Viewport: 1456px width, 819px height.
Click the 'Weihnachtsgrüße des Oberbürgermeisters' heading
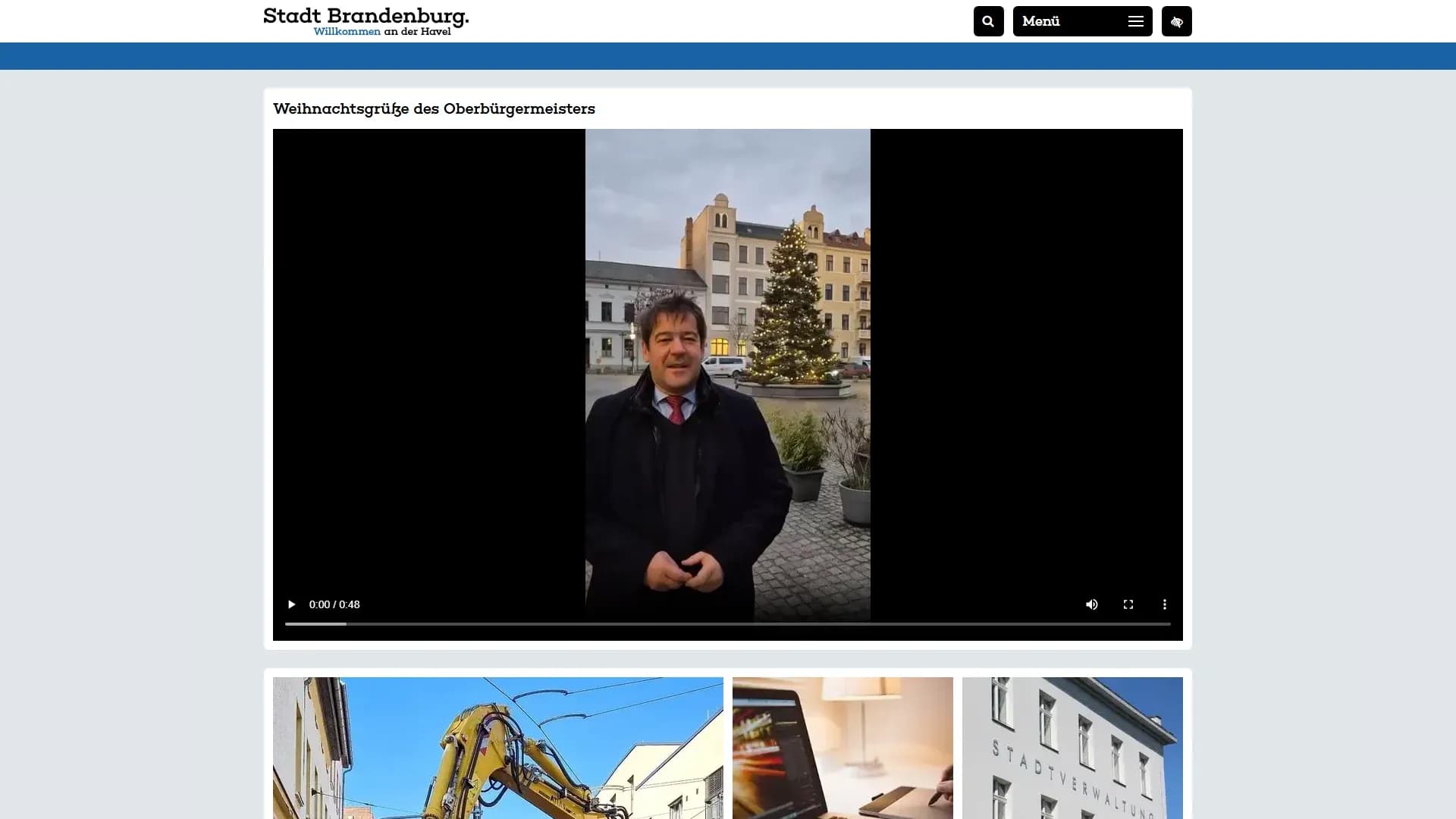tap(434, 108)
